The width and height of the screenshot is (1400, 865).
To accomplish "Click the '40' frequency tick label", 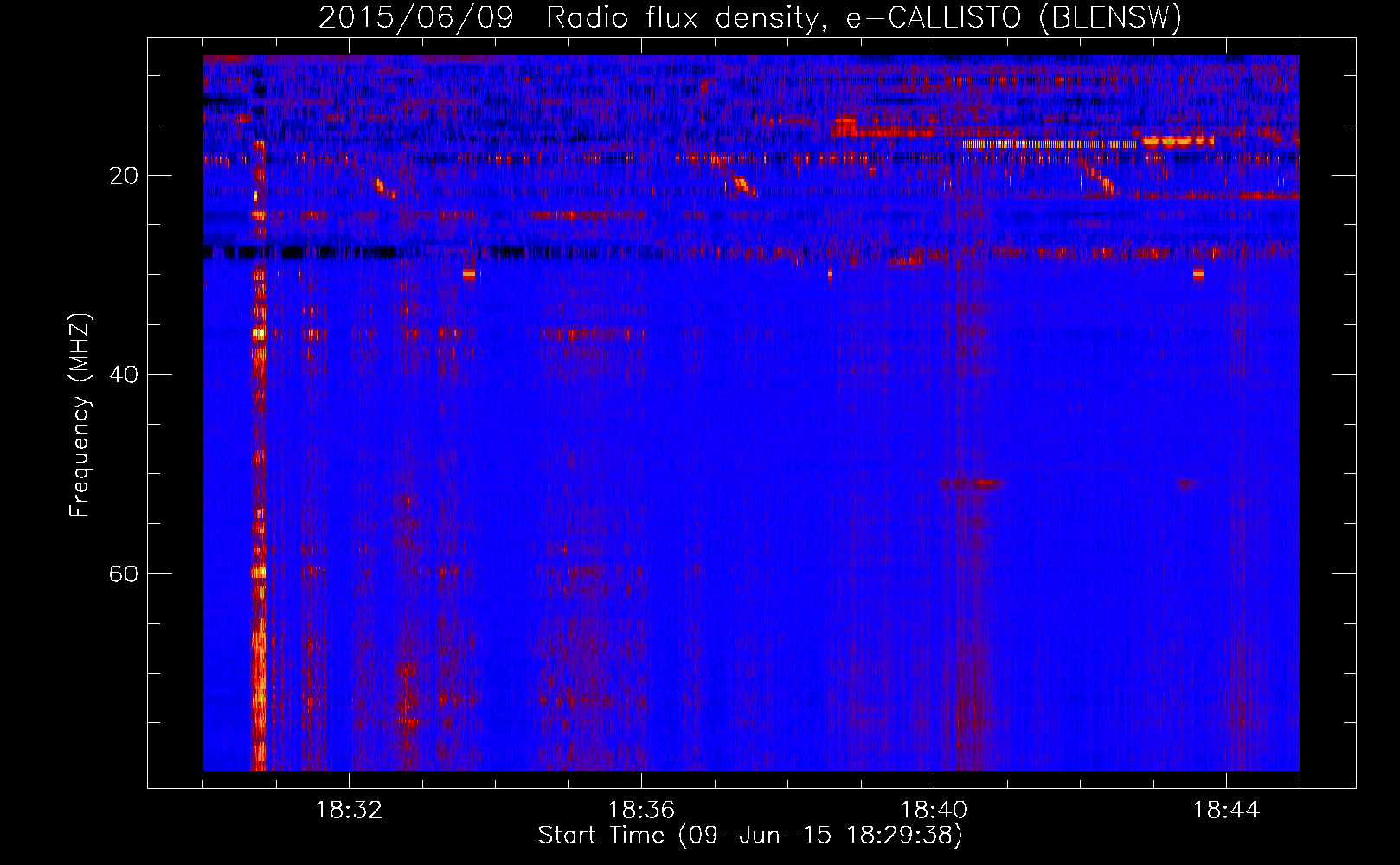I will (x=124, y=375).
